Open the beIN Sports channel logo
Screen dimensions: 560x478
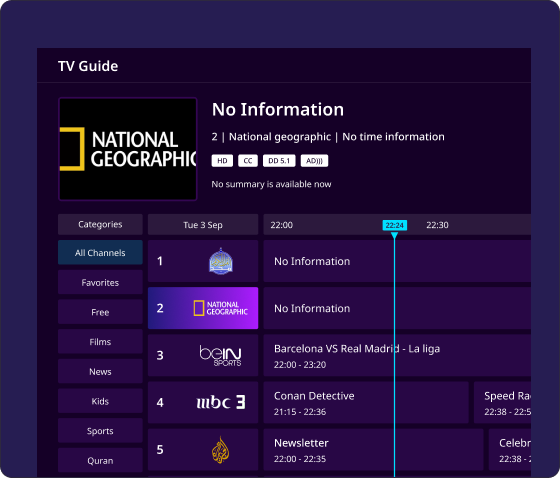[220, 355]
